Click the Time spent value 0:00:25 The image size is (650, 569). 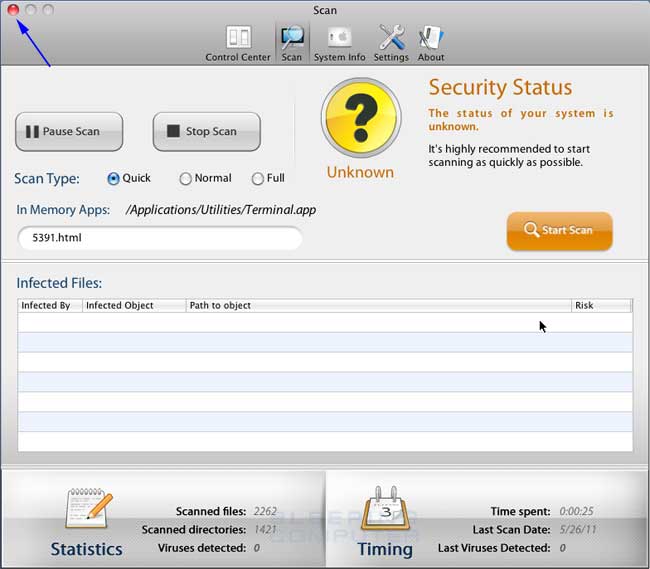[576, 511]
